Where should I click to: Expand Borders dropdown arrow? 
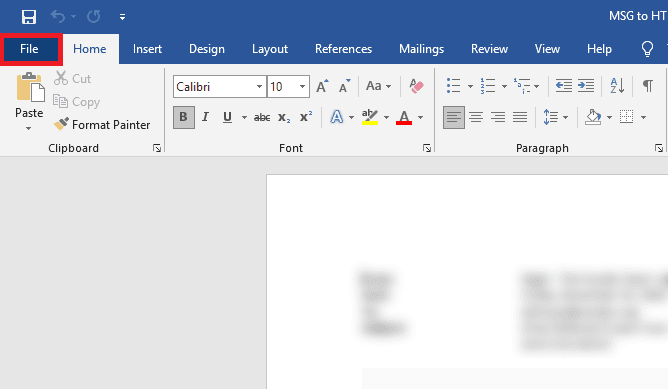[643, 118]
